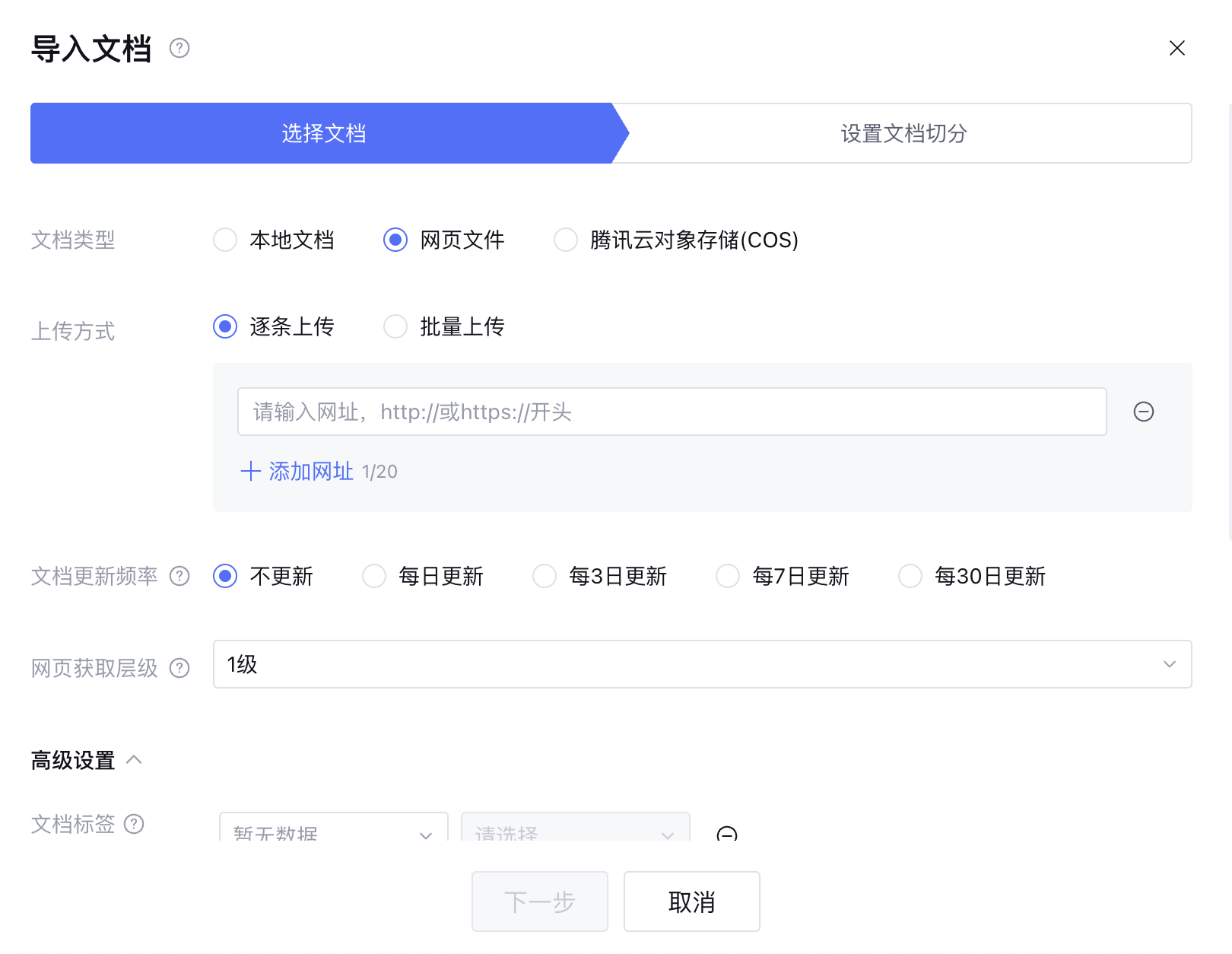Click help icon next to 文档更新频率
This screenshot has width=1232, height=954.
179,577
